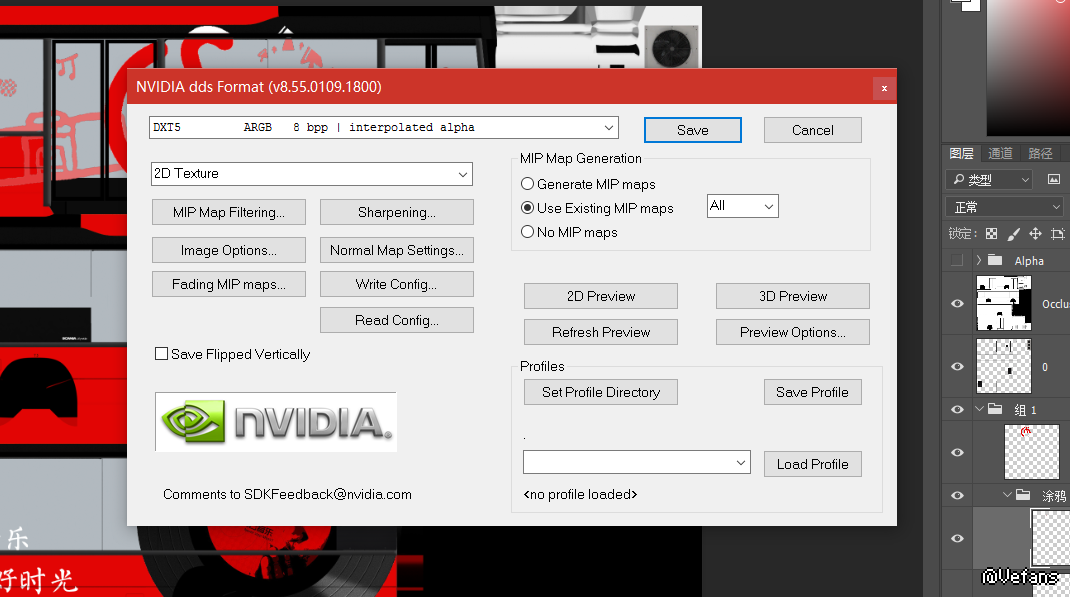
Task: Toggle eye icon beside the red-logo thumbnail
Action: click(x=957, y=452)
